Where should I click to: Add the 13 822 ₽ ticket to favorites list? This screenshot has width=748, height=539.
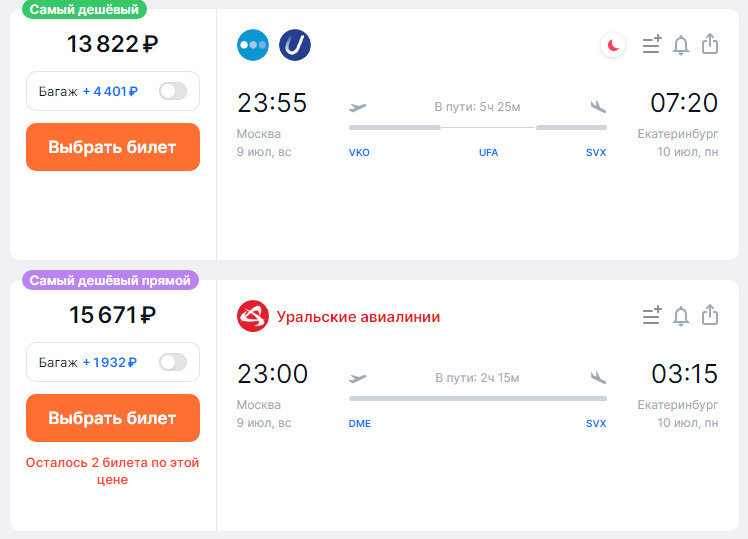(x=652, y=45)
